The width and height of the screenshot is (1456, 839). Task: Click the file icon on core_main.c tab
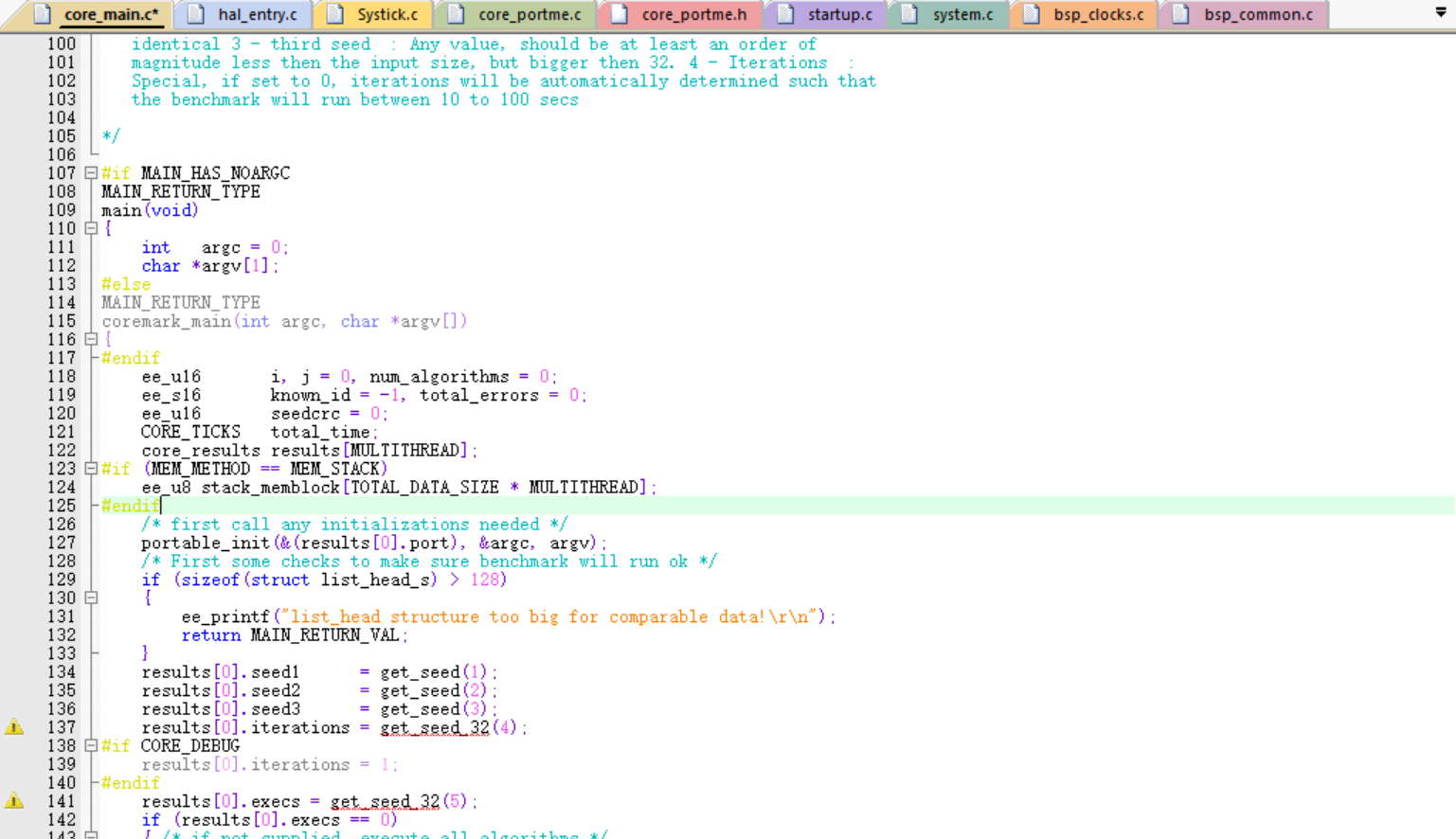[x=42, y=14]
